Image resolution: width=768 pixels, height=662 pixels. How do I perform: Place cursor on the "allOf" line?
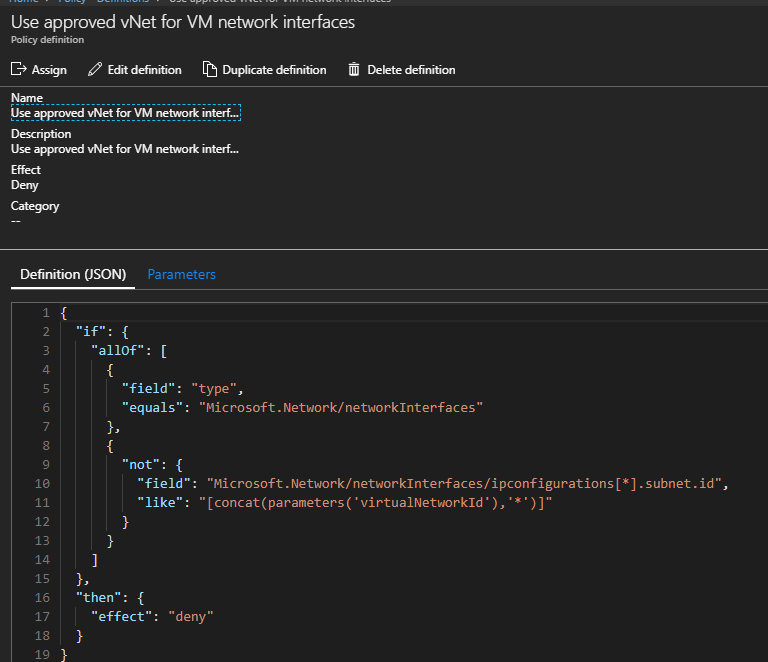[x=119, y=350]
